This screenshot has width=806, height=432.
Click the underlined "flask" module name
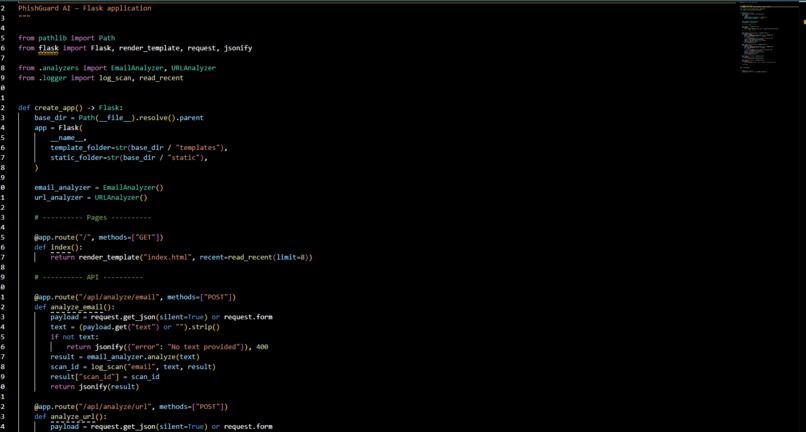(48, 48)
